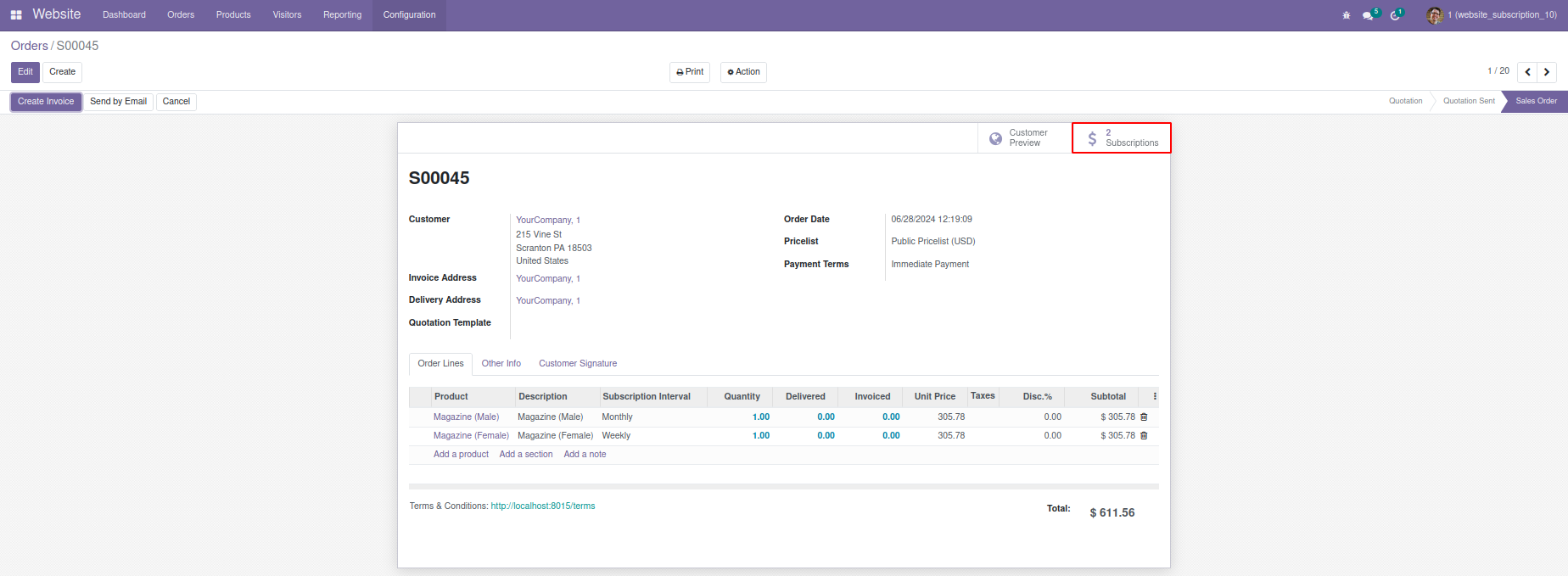
Task: Open the conversations icon with 5 badge
Action: tap(1369, 15)
